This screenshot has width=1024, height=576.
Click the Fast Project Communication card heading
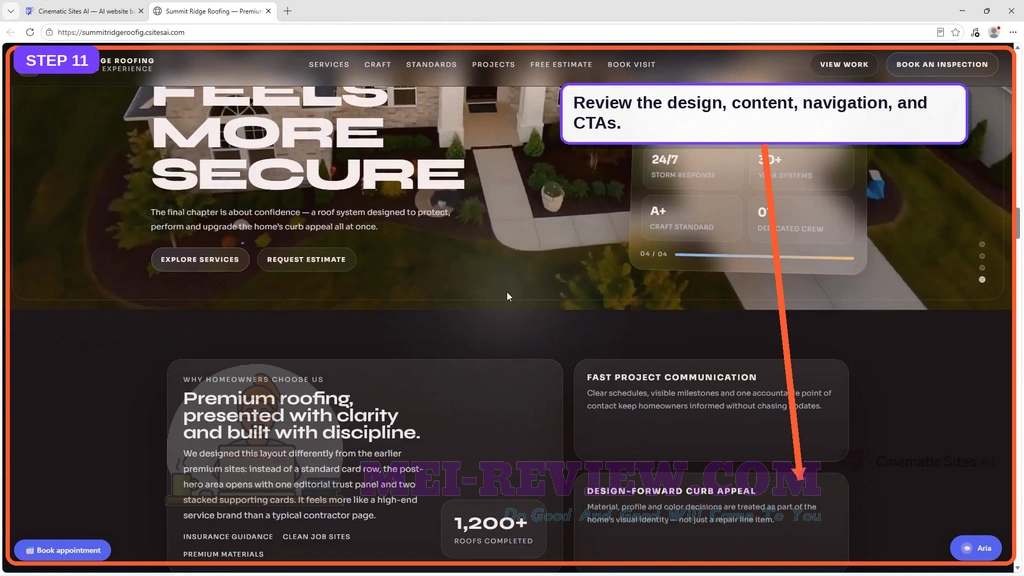click(671, 377)
